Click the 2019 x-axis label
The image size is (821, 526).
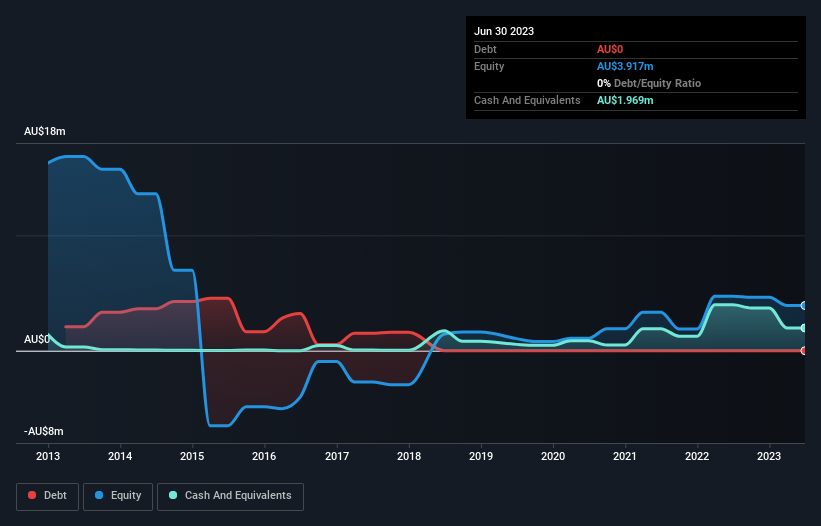[481, 456]
